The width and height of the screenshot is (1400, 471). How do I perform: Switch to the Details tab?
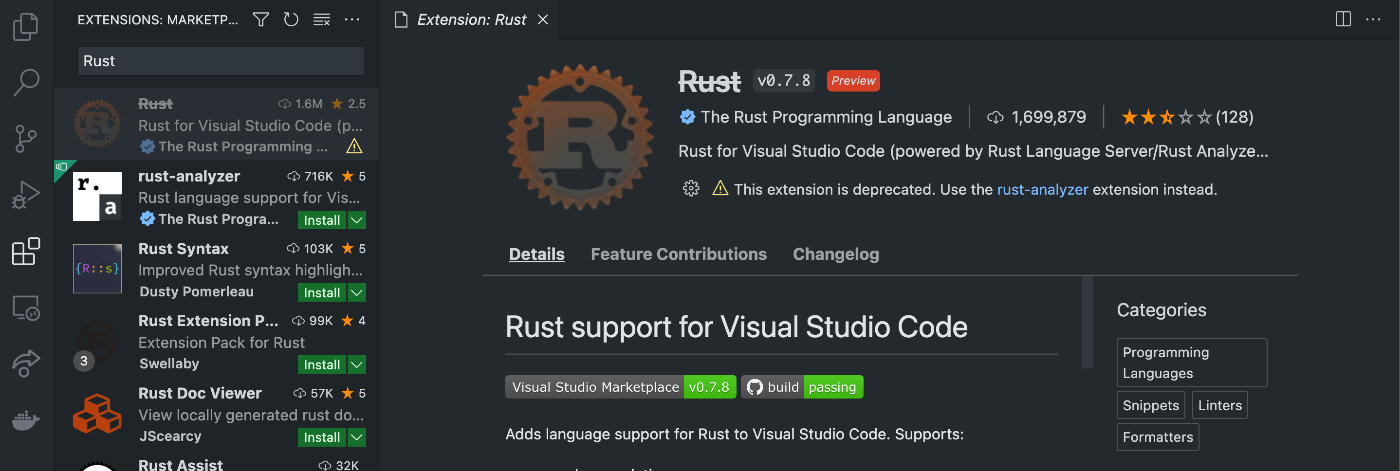tap(537, 254)
